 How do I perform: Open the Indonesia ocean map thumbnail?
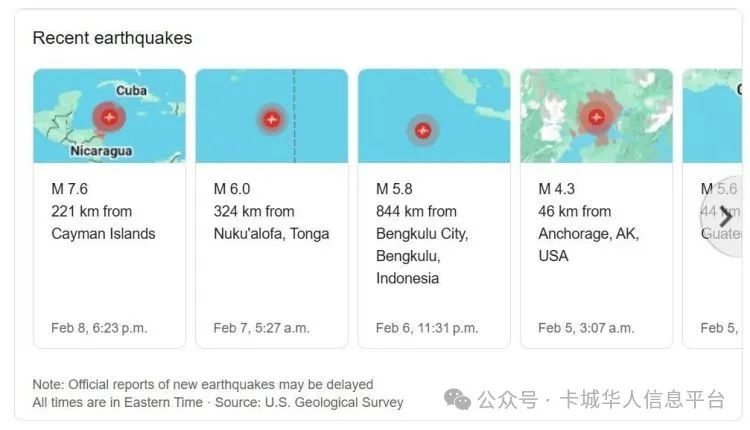click(434, 116)
